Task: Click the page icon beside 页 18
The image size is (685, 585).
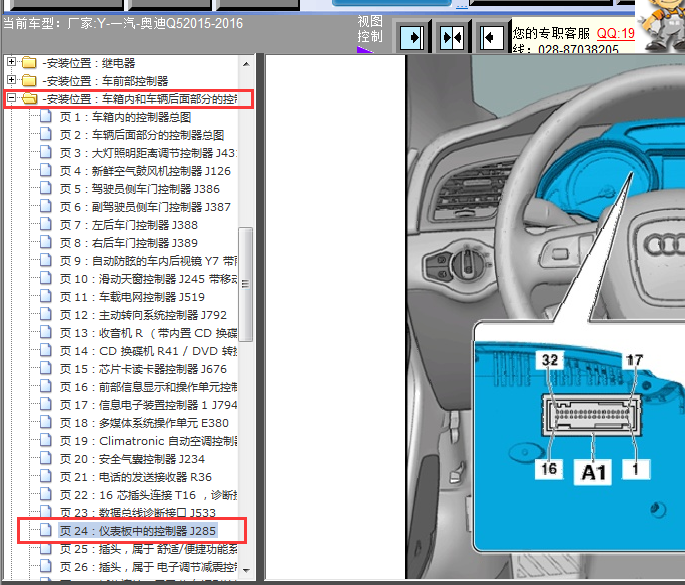Action: (45, 422)
